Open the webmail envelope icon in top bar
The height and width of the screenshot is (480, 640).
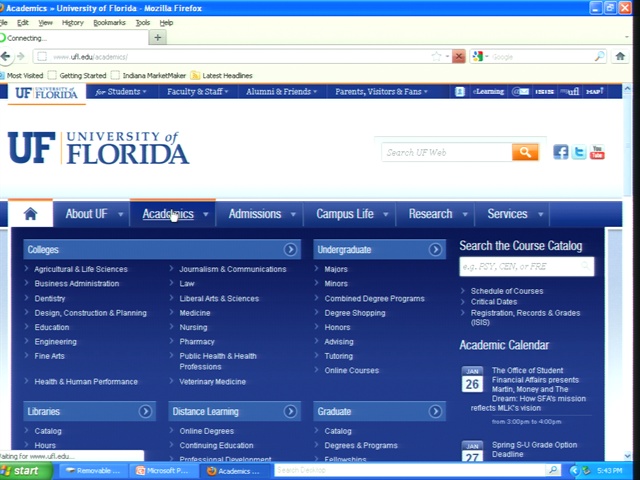tap(521, 91)
